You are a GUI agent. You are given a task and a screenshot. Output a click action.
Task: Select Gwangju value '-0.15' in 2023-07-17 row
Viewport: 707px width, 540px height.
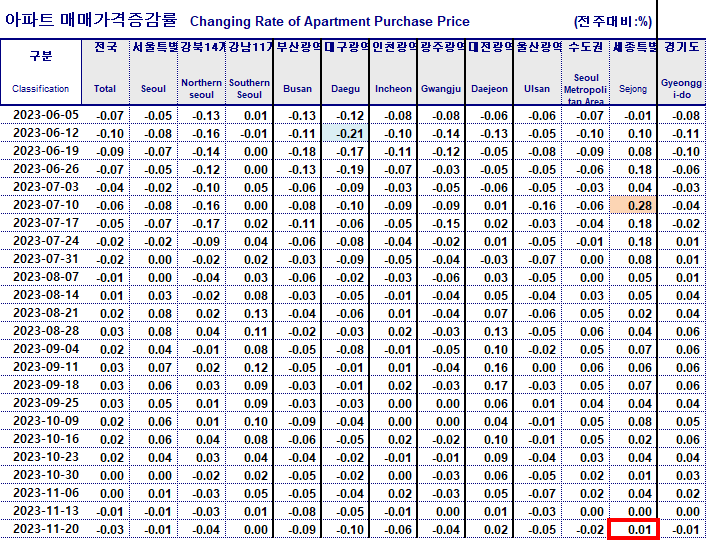(445, 224)
